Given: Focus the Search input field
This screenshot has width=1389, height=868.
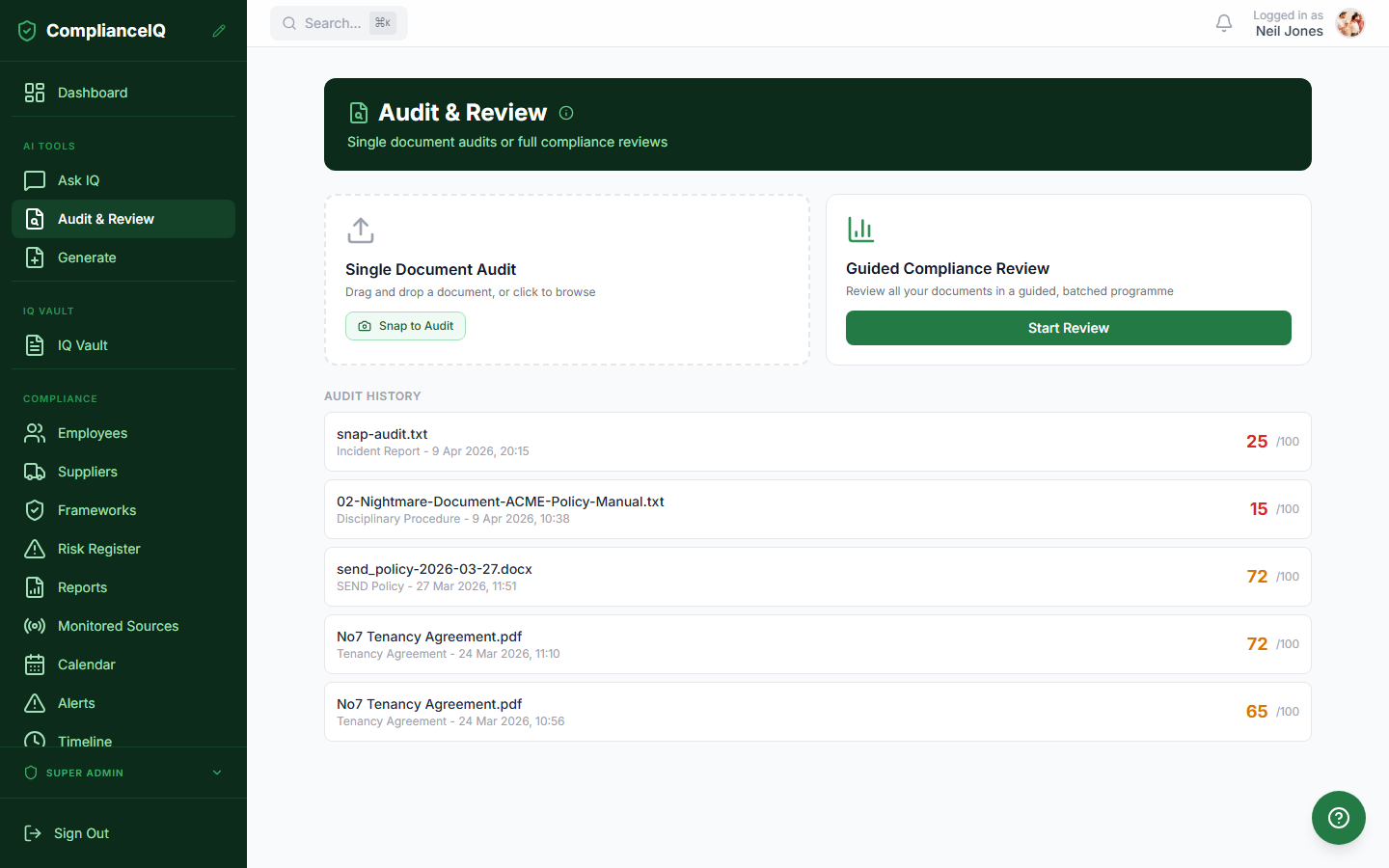Looking at the screenshot, I should click(339, 23).
